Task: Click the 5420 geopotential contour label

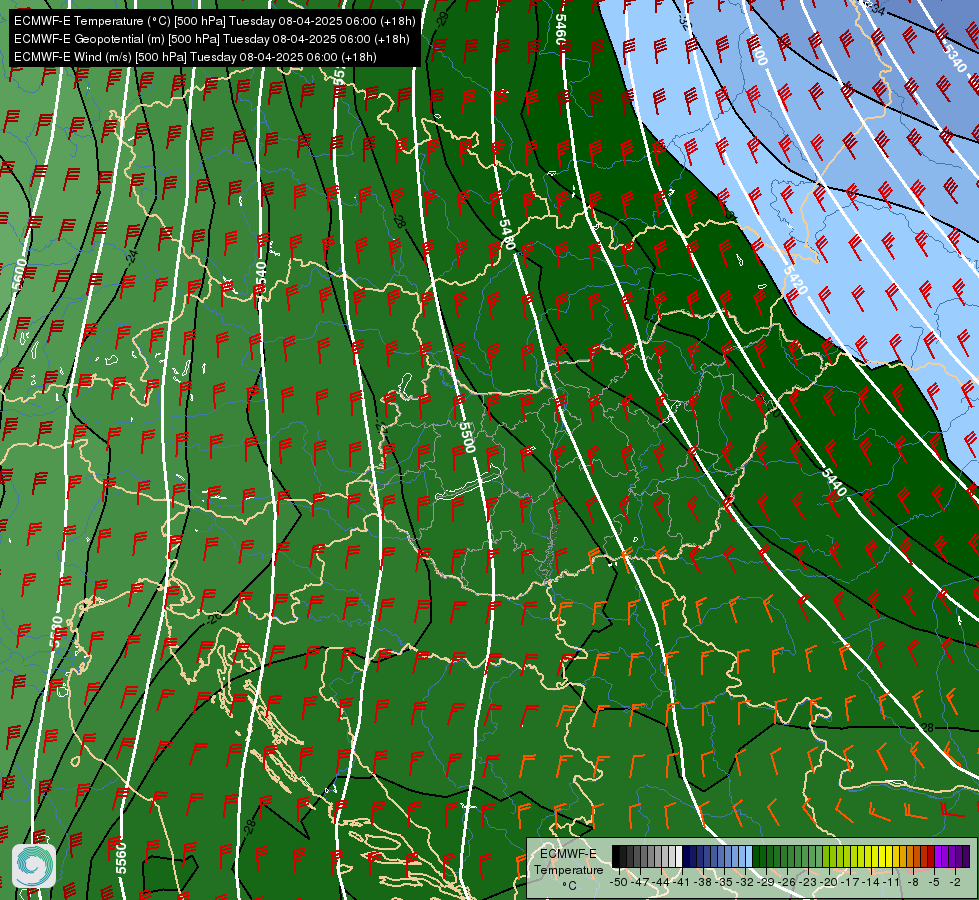Action: (795, 281)
